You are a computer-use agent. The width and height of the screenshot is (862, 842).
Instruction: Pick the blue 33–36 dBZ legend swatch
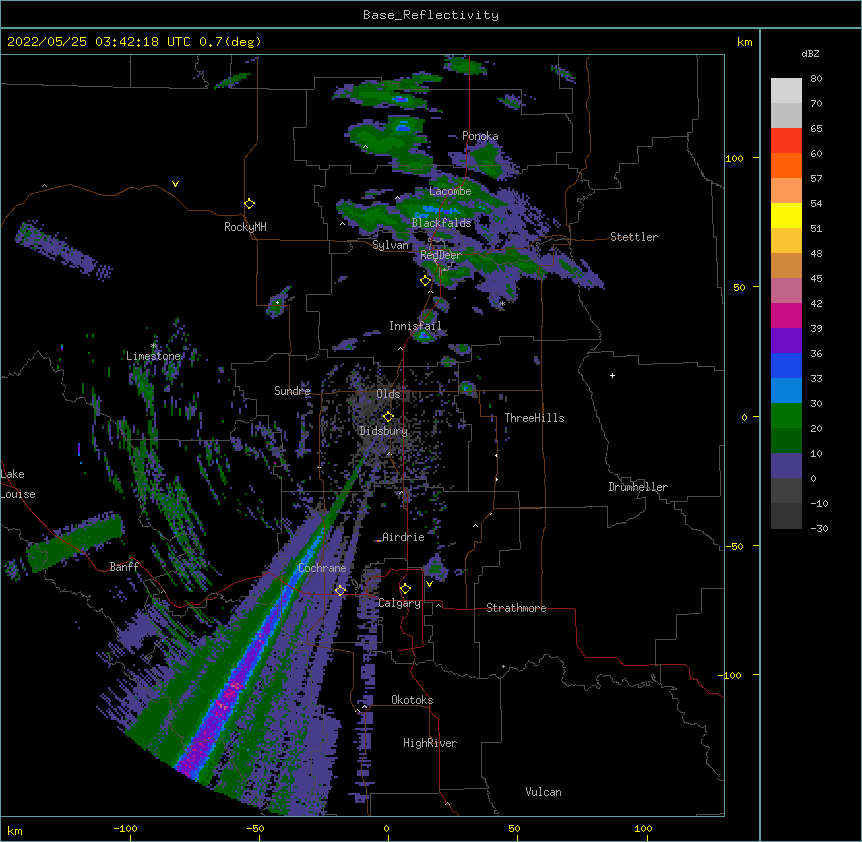(x=786, y=365)
